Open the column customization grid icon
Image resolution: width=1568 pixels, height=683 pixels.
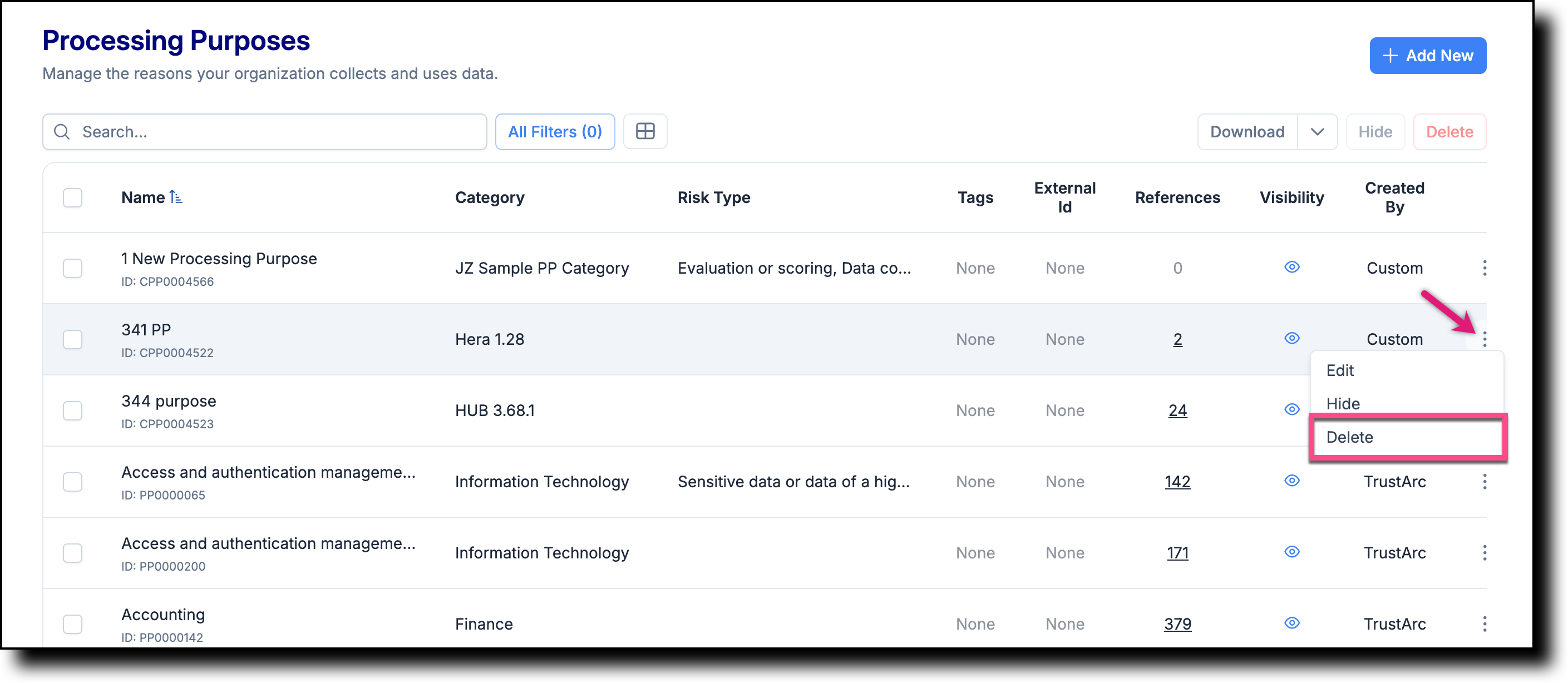(645, 131)
